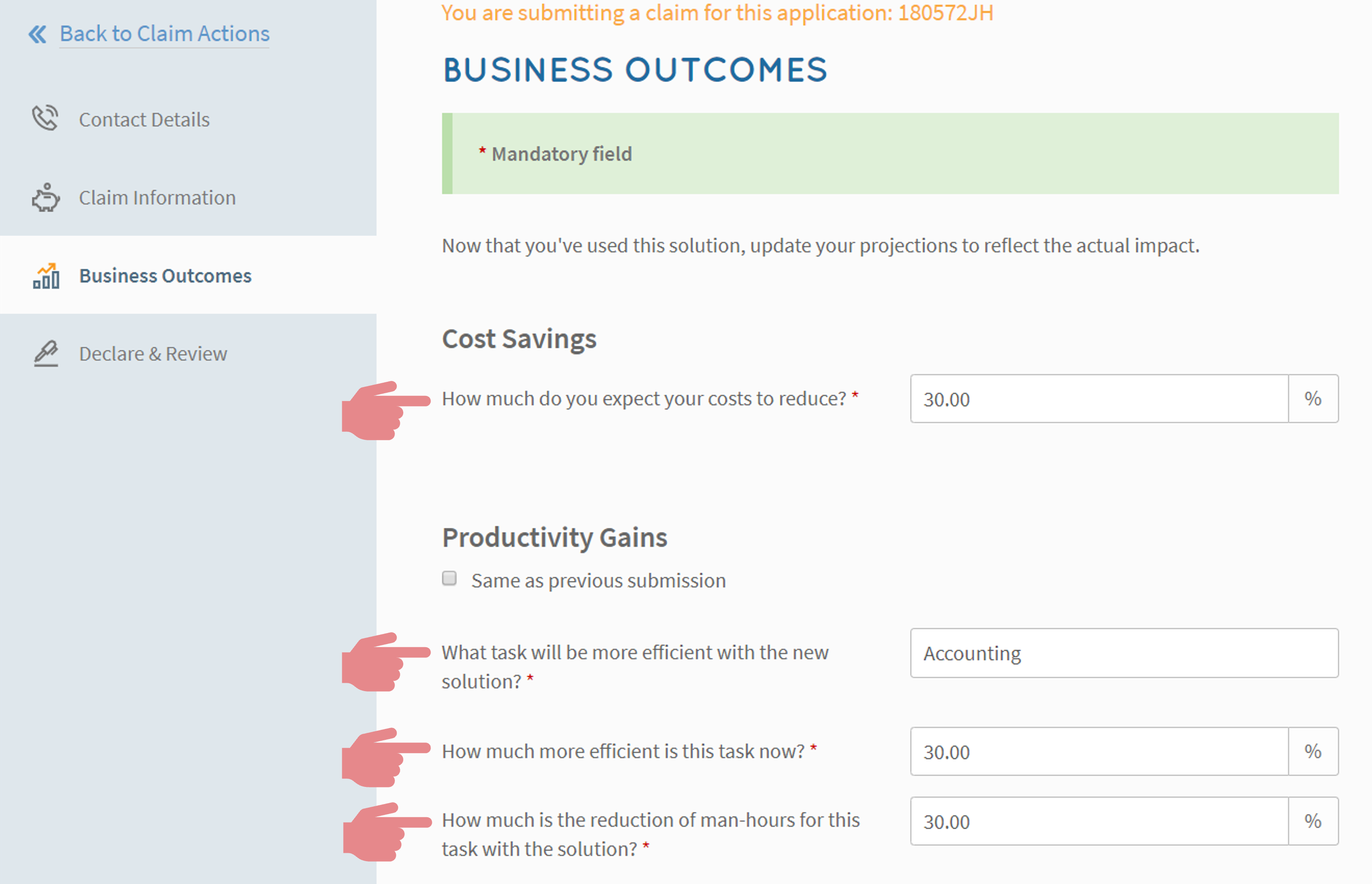Open the Declare & Review step

152,354
